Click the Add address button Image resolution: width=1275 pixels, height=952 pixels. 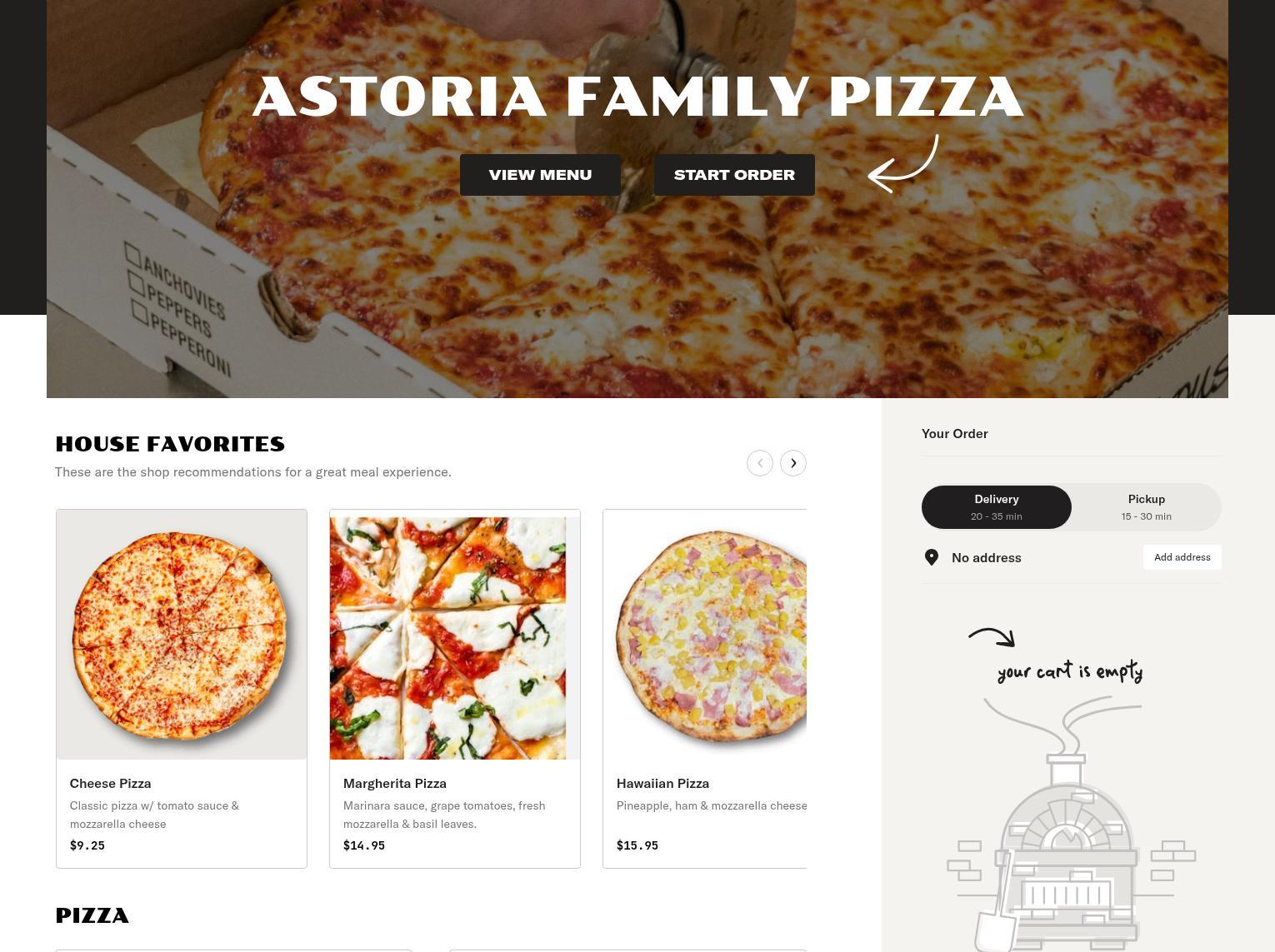coord(1182,557)
